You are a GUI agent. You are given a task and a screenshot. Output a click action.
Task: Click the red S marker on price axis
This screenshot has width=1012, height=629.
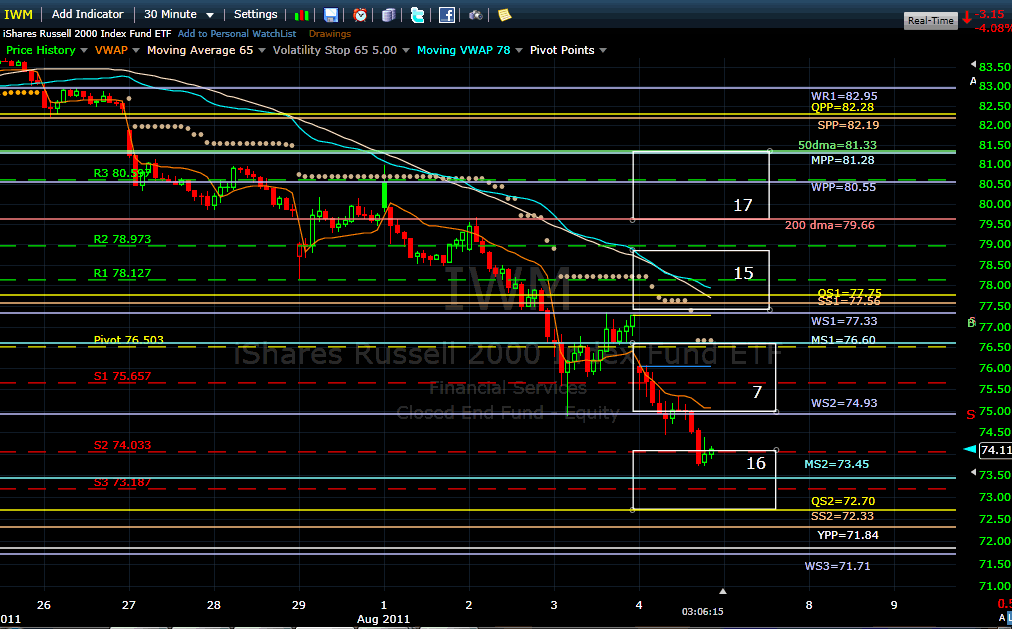[x=971, y=414]
